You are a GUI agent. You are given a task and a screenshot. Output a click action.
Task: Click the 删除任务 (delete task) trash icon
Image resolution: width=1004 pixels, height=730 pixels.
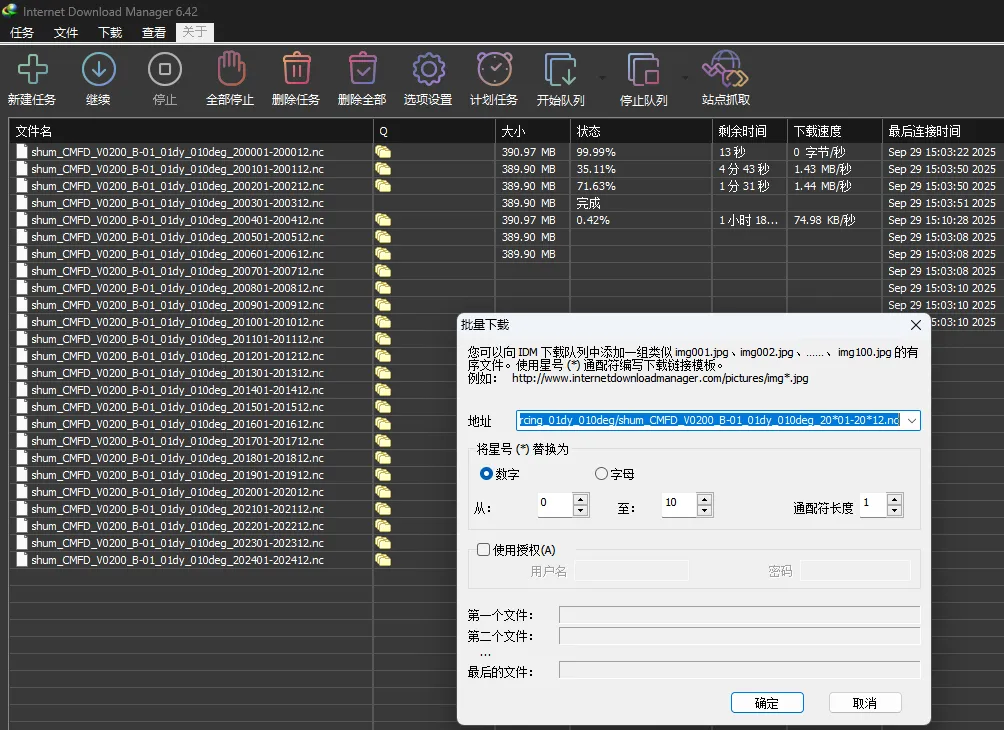tap(296, 70)
